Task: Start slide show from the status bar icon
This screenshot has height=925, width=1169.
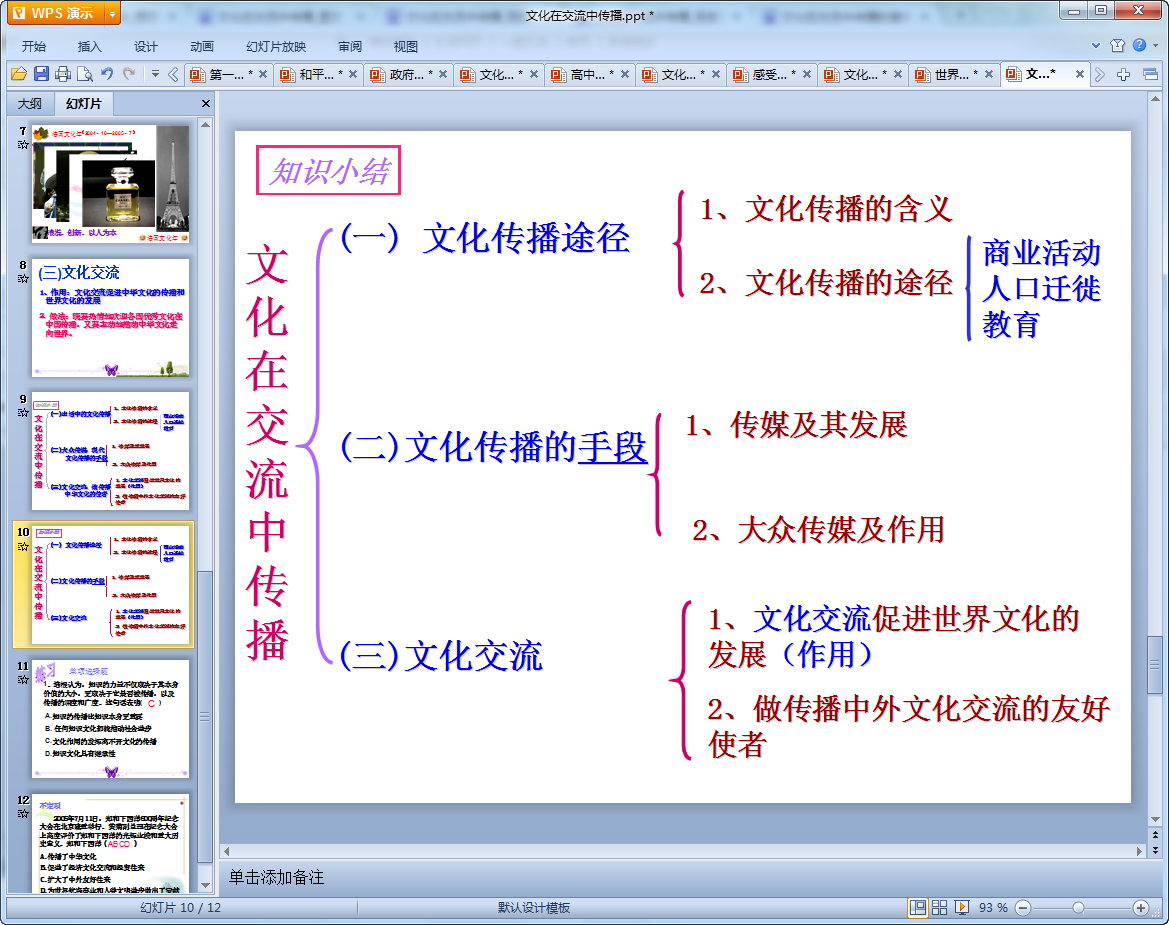Action: [x=962, y=907]
